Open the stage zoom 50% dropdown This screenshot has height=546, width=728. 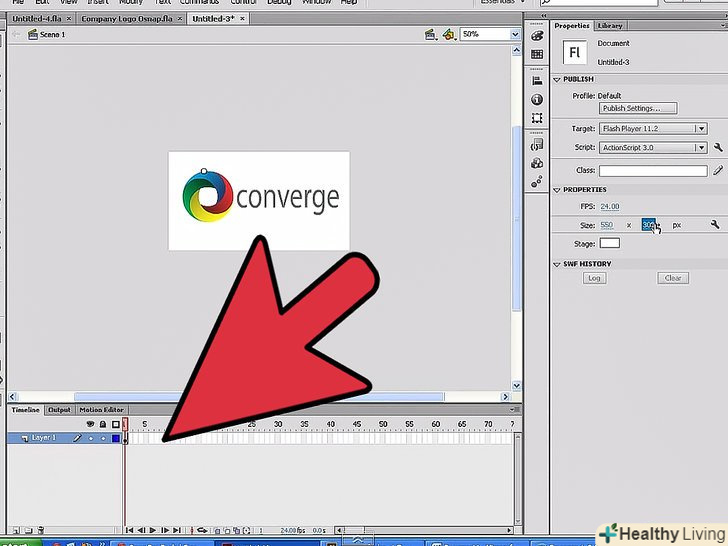(515, 34)
